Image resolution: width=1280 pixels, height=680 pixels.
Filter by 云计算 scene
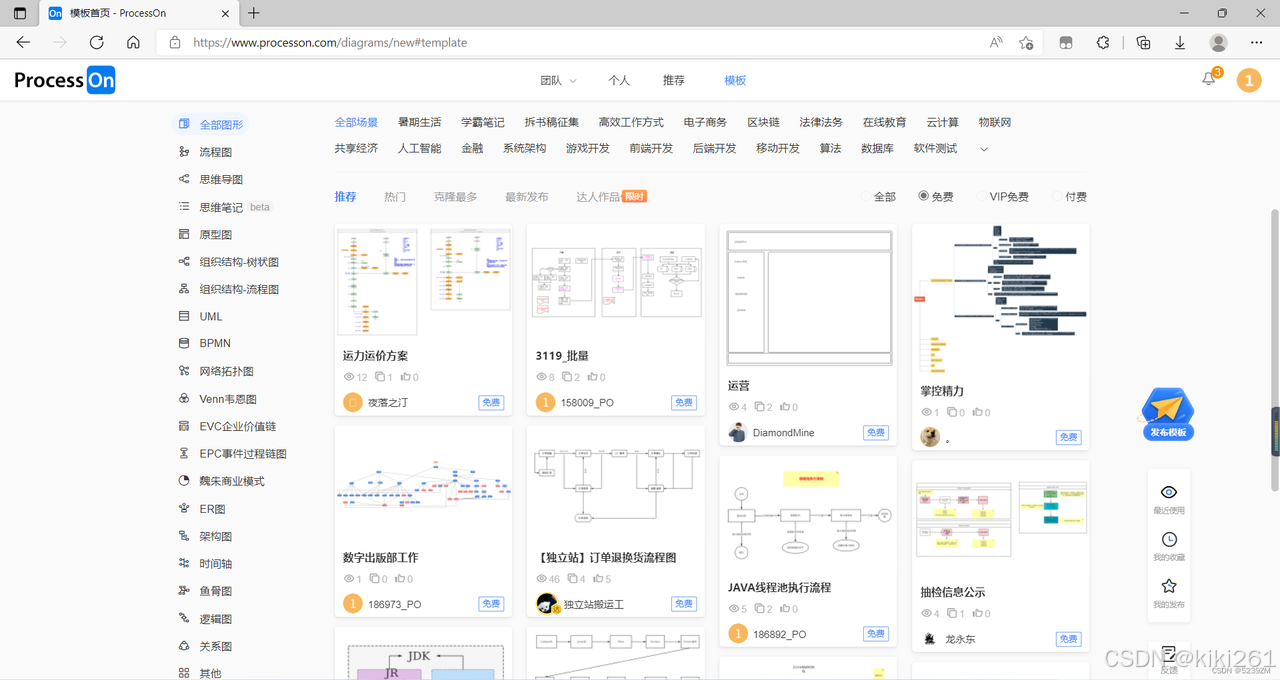942,122
